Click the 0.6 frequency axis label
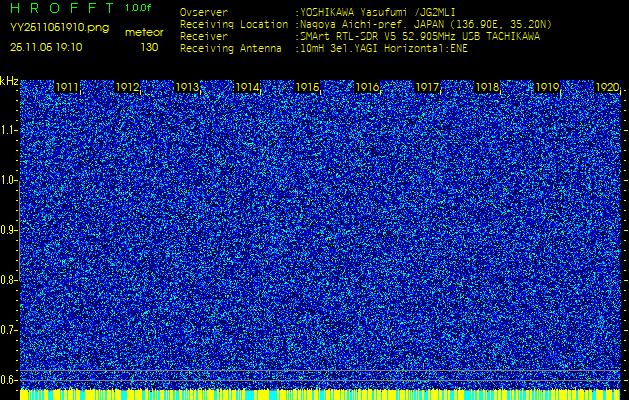This screenshot has width=629, height=400. (9, 380)
